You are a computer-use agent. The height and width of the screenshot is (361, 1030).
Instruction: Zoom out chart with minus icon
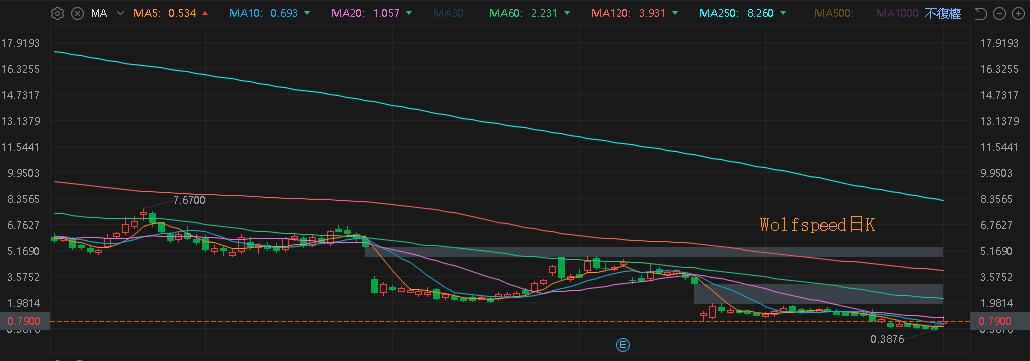pyautogui.click(x=999, y=13)
